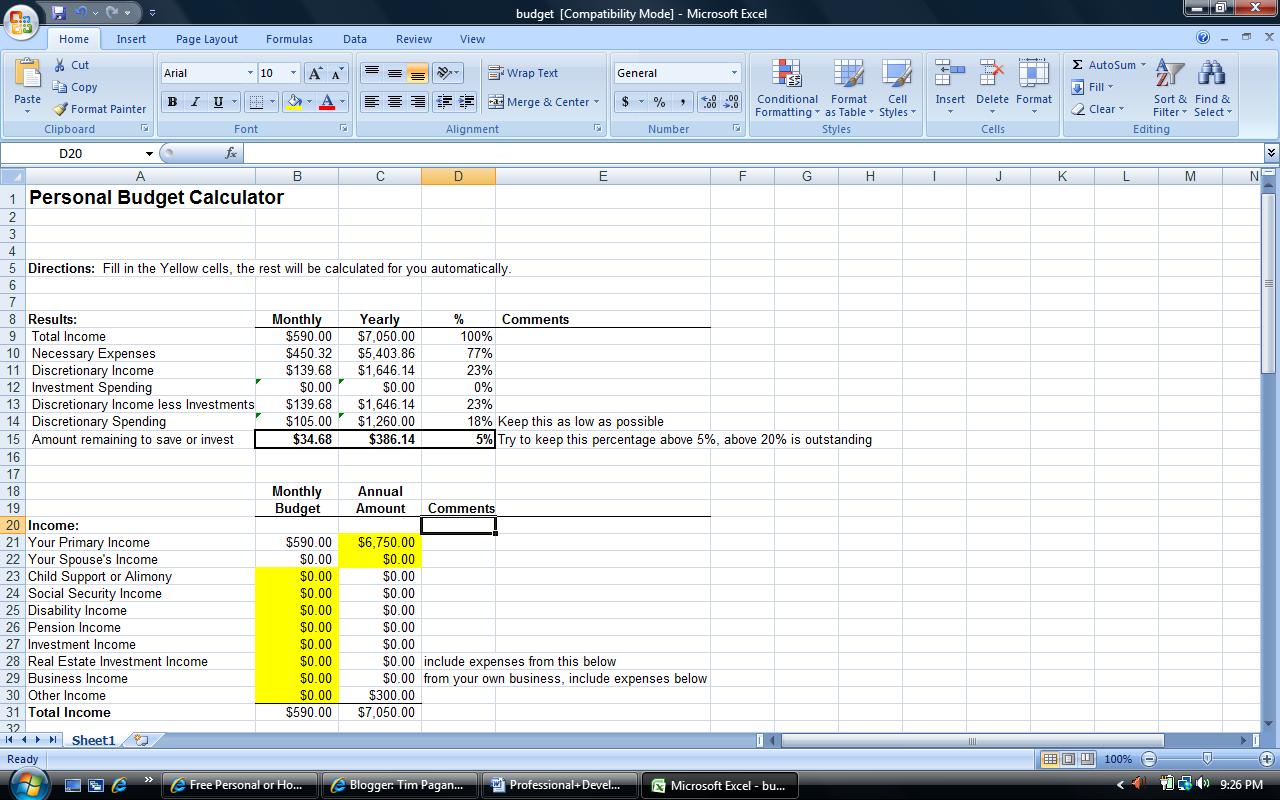
Task: Open the Review ribbon tab
Action: 413,39
